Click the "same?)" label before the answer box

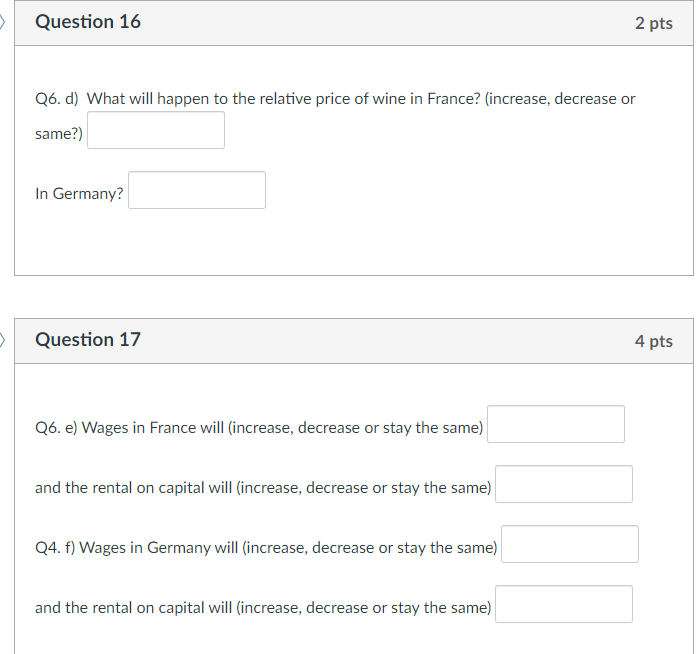[59, 134]
